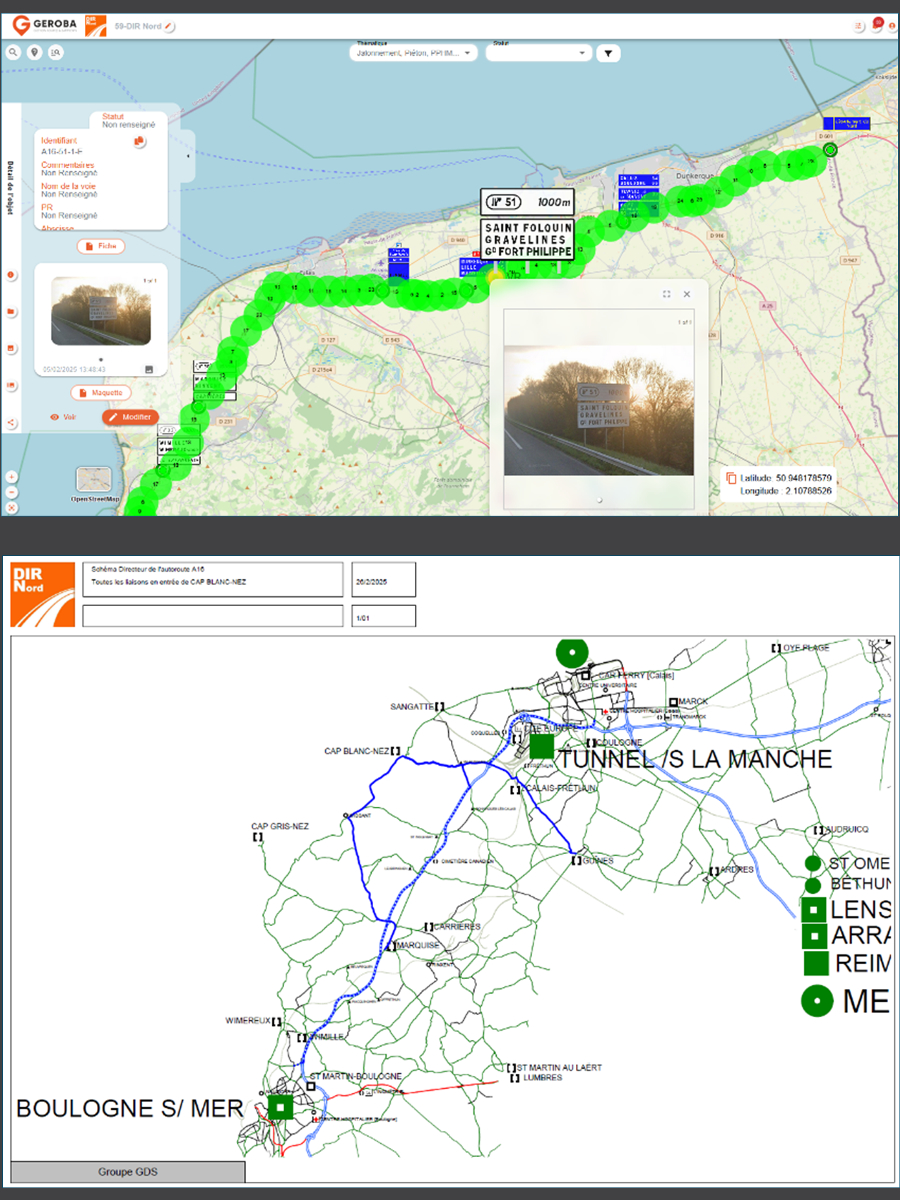
Task: Click the zoom out minus button on the map
Action: pos(11,492)
